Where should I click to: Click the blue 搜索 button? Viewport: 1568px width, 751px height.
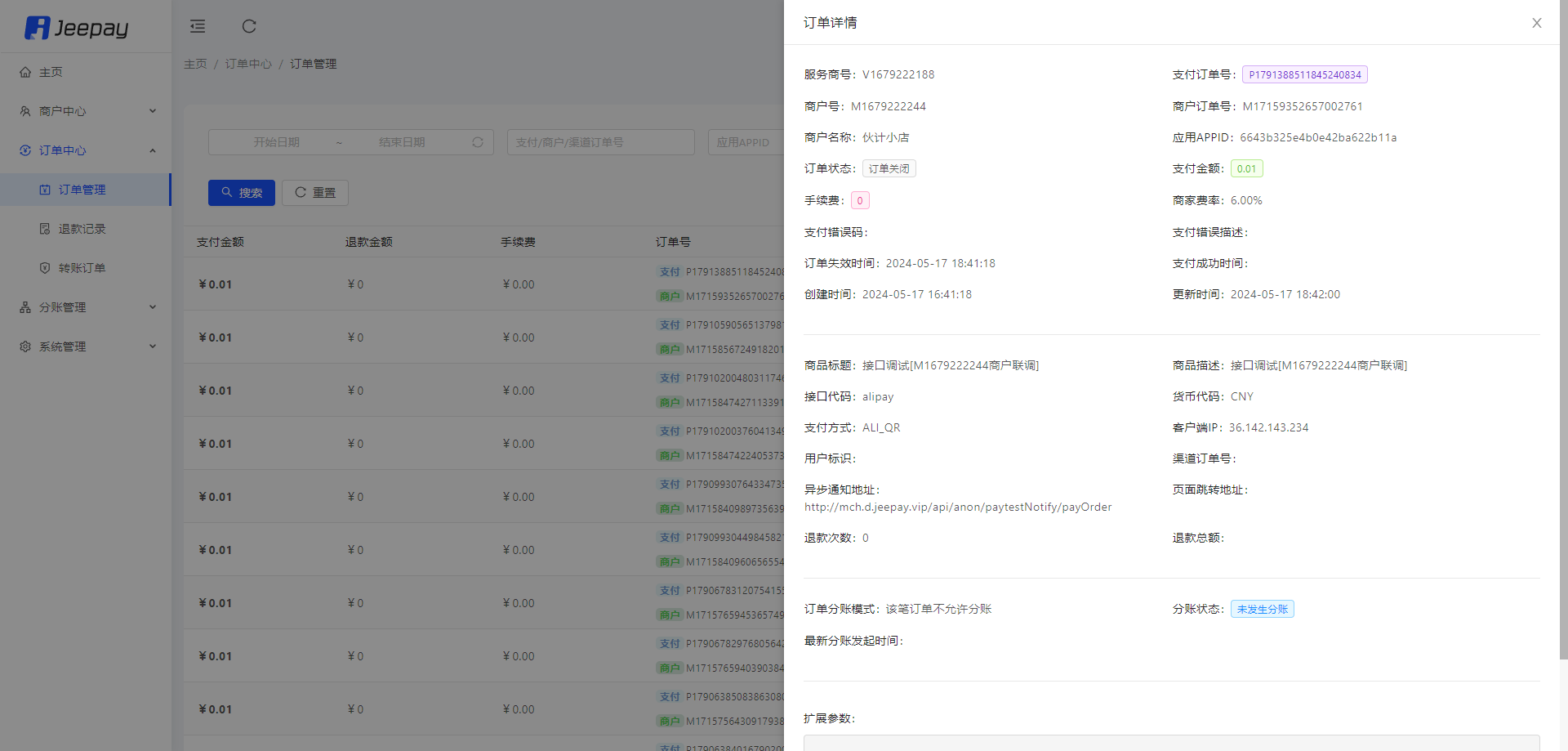click(242, 193)
